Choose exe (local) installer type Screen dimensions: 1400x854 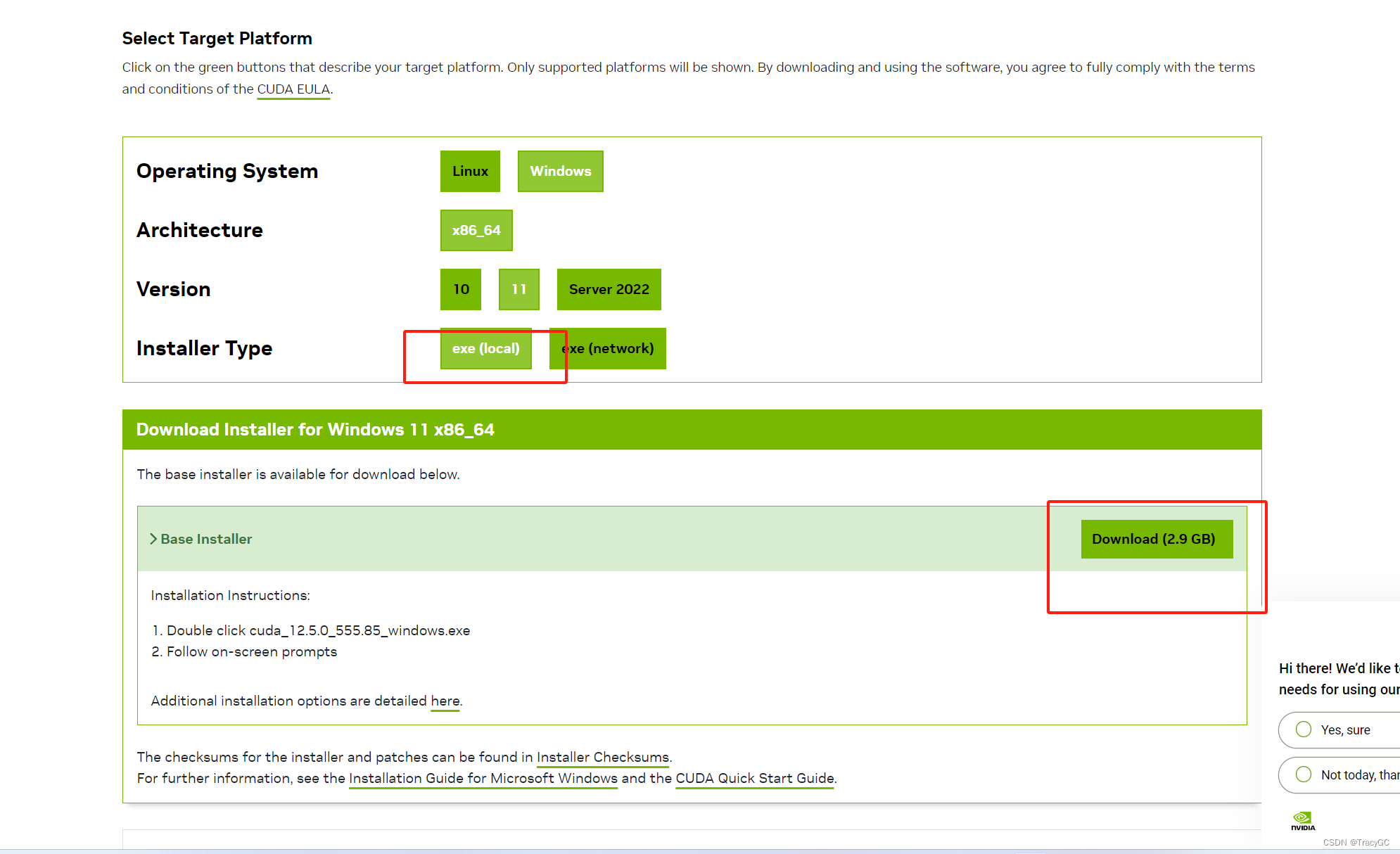(485, 348)
